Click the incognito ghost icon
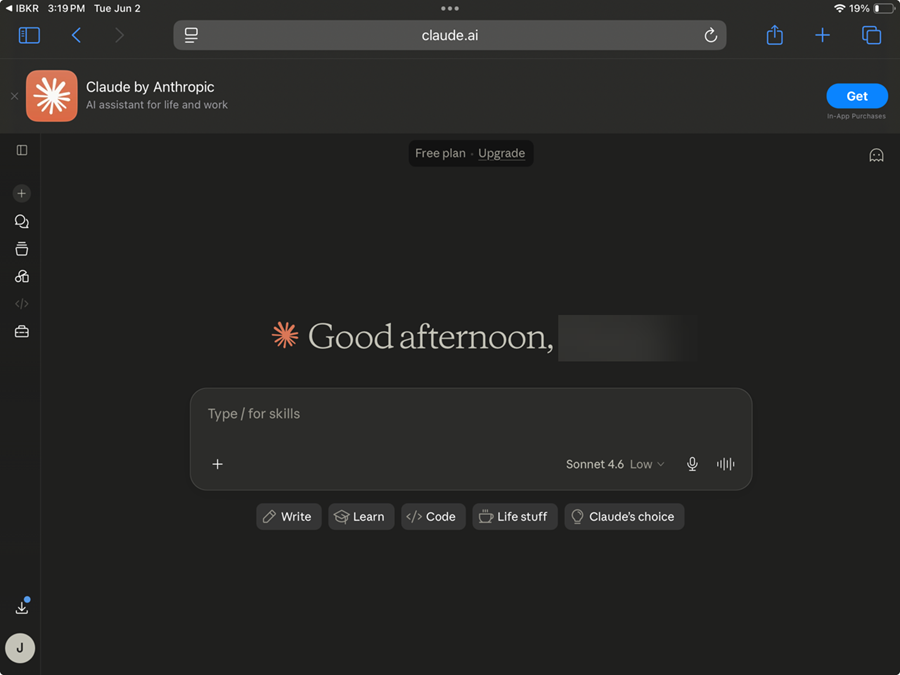 876,156
